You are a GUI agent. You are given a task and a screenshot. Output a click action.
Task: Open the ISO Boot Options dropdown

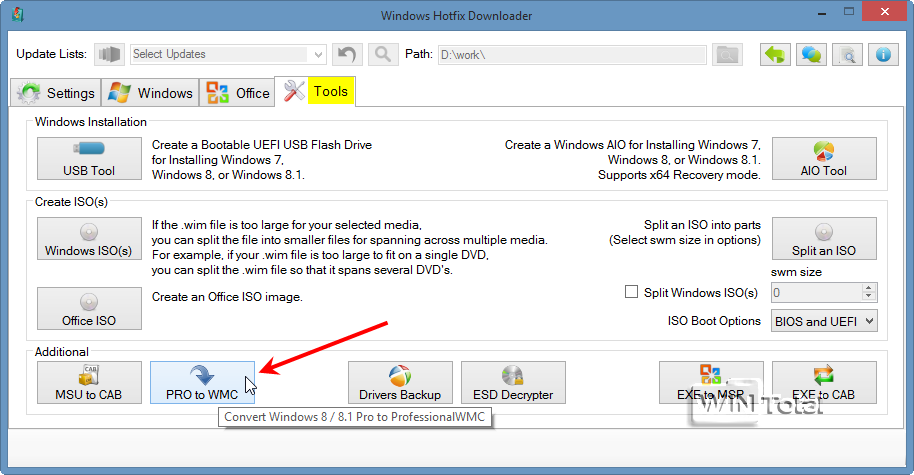tap(824, 321)
